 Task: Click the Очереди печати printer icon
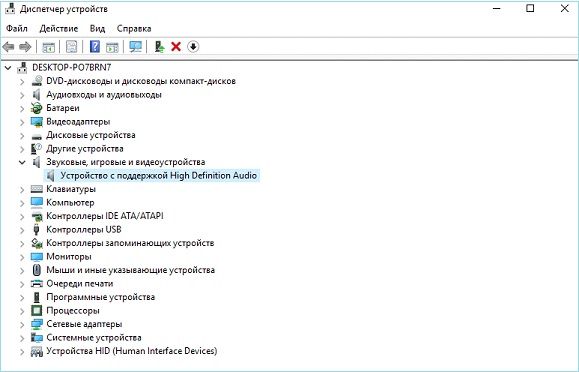point(37,284)
